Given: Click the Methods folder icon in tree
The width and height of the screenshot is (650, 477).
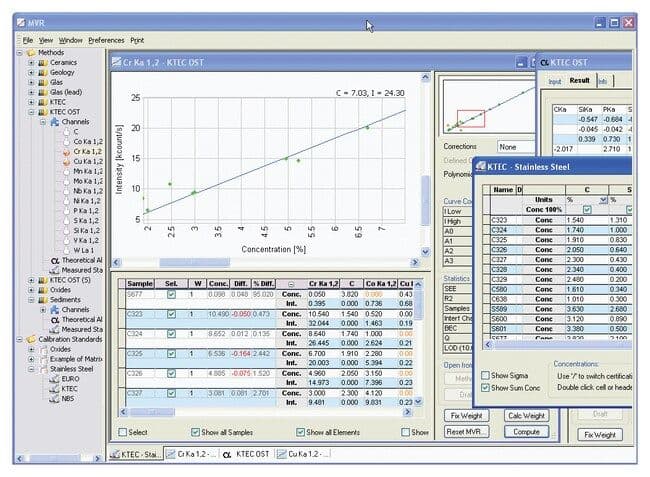Looking at the screenshot, I should coord(31,53).
